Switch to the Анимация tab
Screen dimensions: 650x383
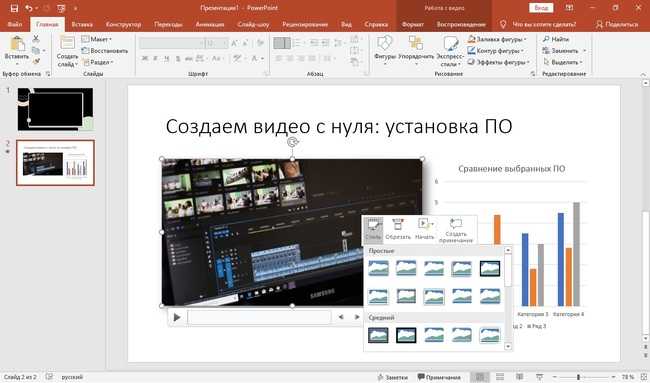click(x=210, y=24)
